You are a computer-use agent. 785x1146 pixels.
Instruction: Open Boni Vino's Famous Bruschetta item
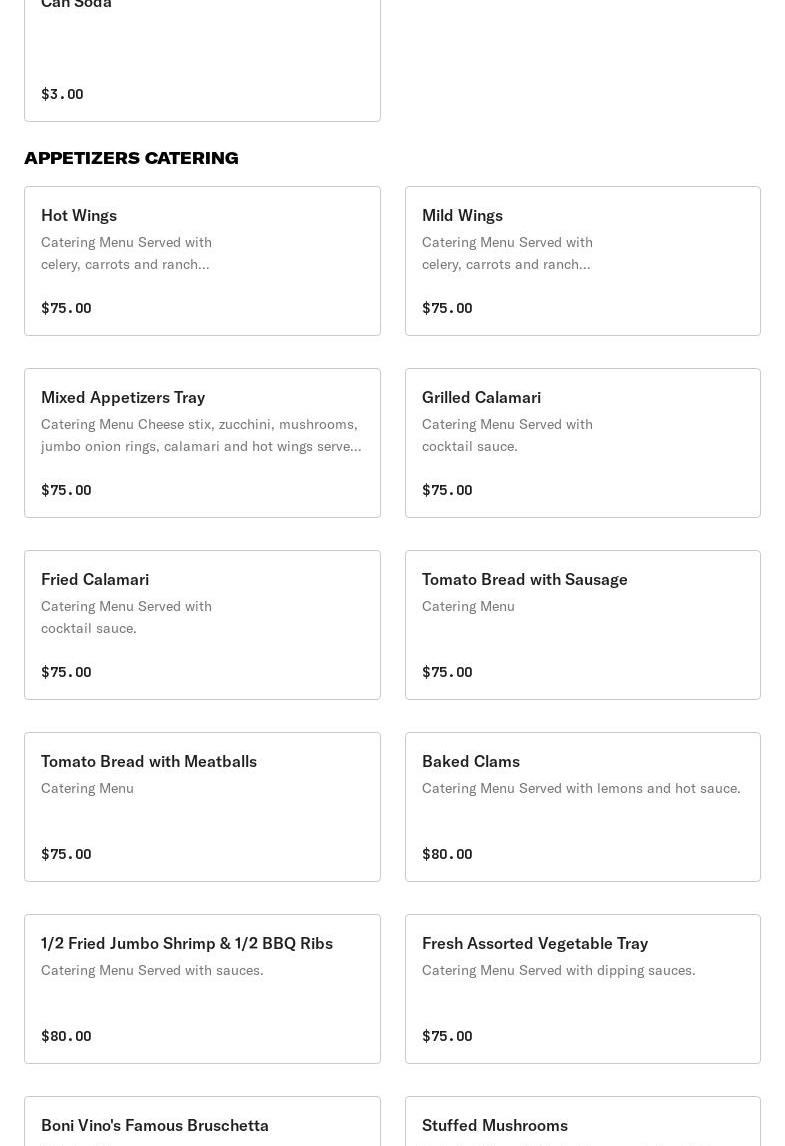tap(202, 1121)
